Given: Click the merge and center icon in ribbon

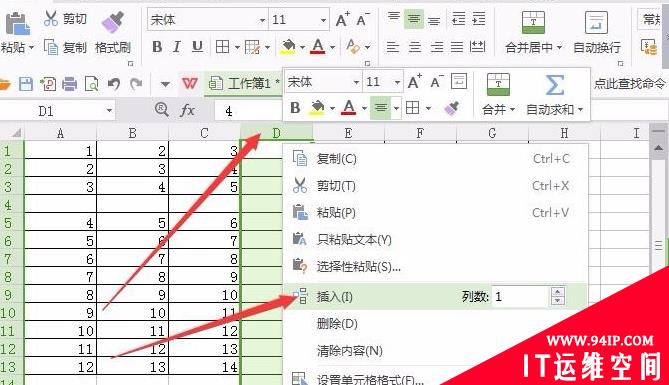Looking at the screenshot, I should 533,23.
